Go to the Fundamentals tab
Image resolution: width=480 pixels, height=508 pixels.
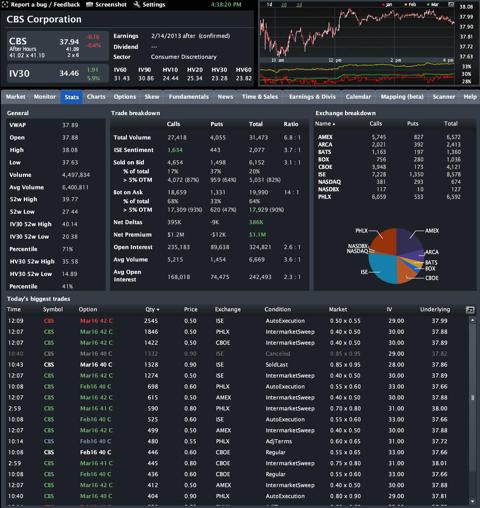pos(188,97)
